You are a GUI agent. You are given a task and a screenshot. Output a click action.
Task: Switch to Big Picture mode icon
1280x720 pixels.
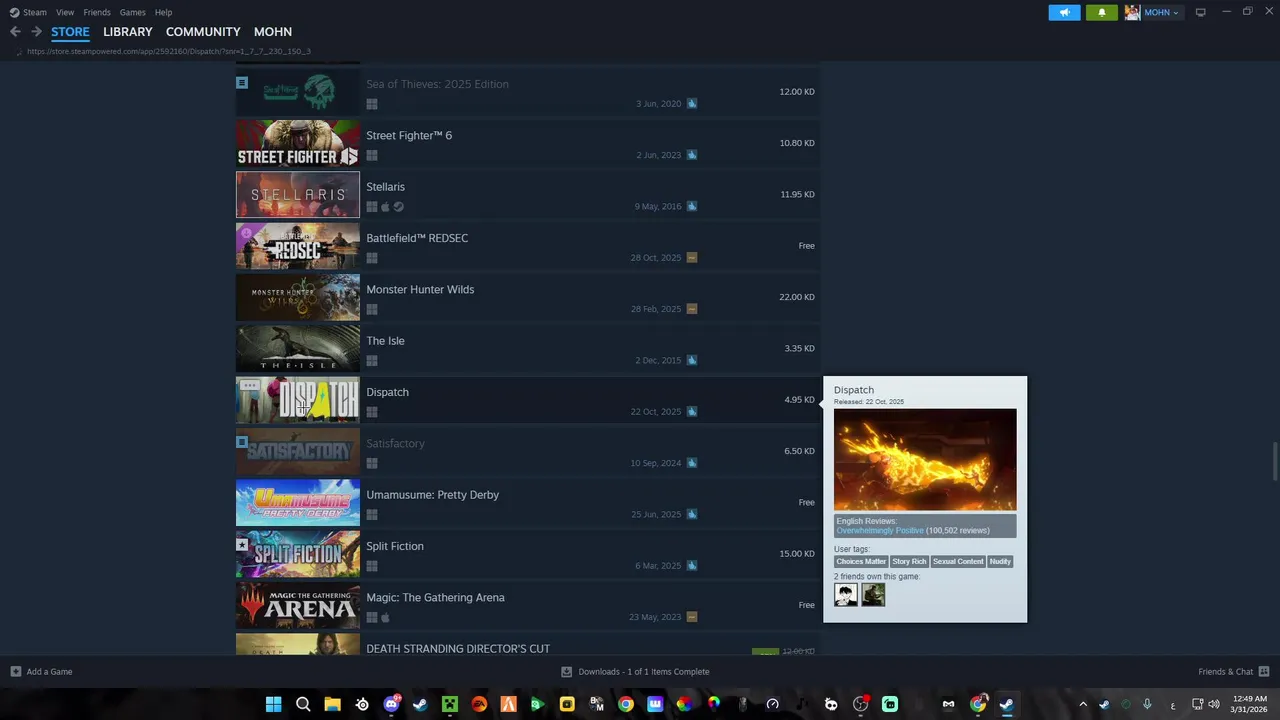(1201, 12)
